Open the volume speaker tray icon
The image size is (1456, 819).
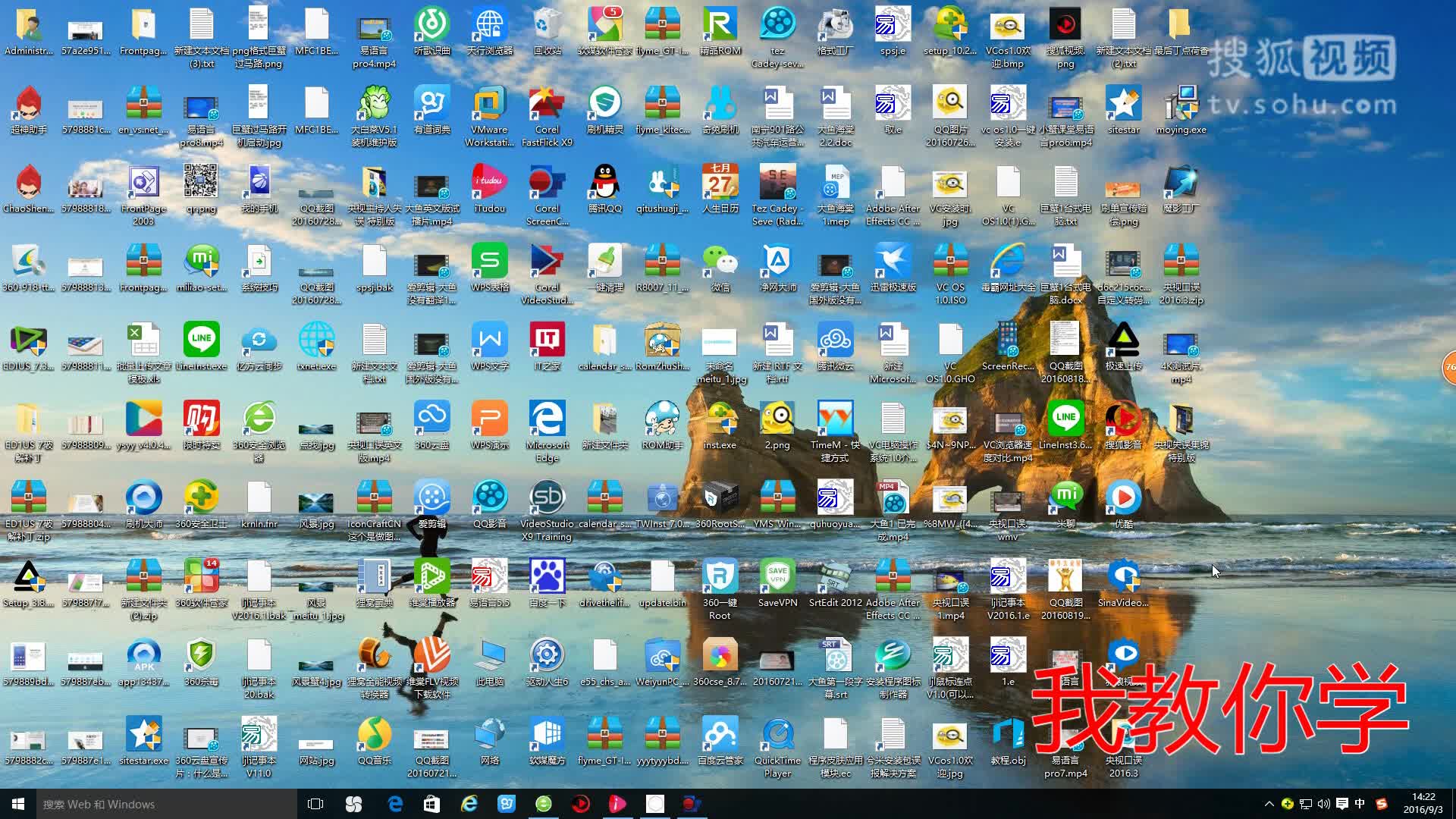(x=1324, y=804)
